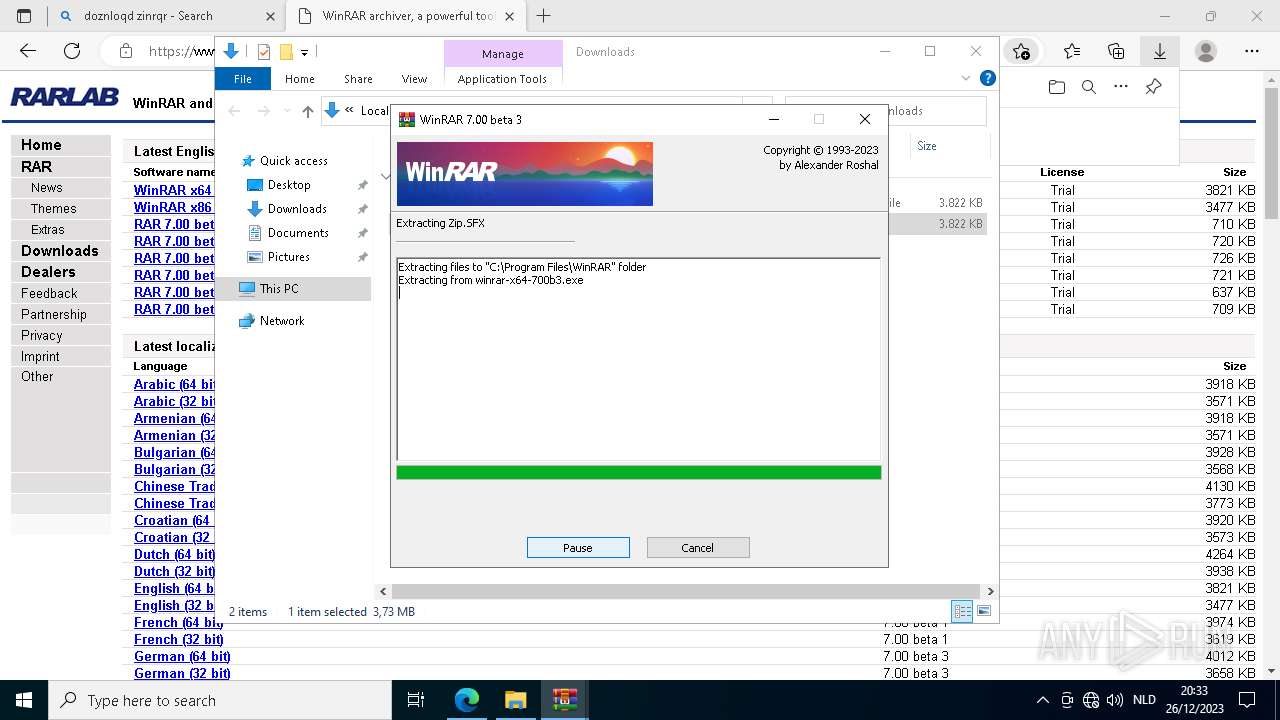Open more options in downloads panel
The image size is (1280, 720).
(1121, 87)
